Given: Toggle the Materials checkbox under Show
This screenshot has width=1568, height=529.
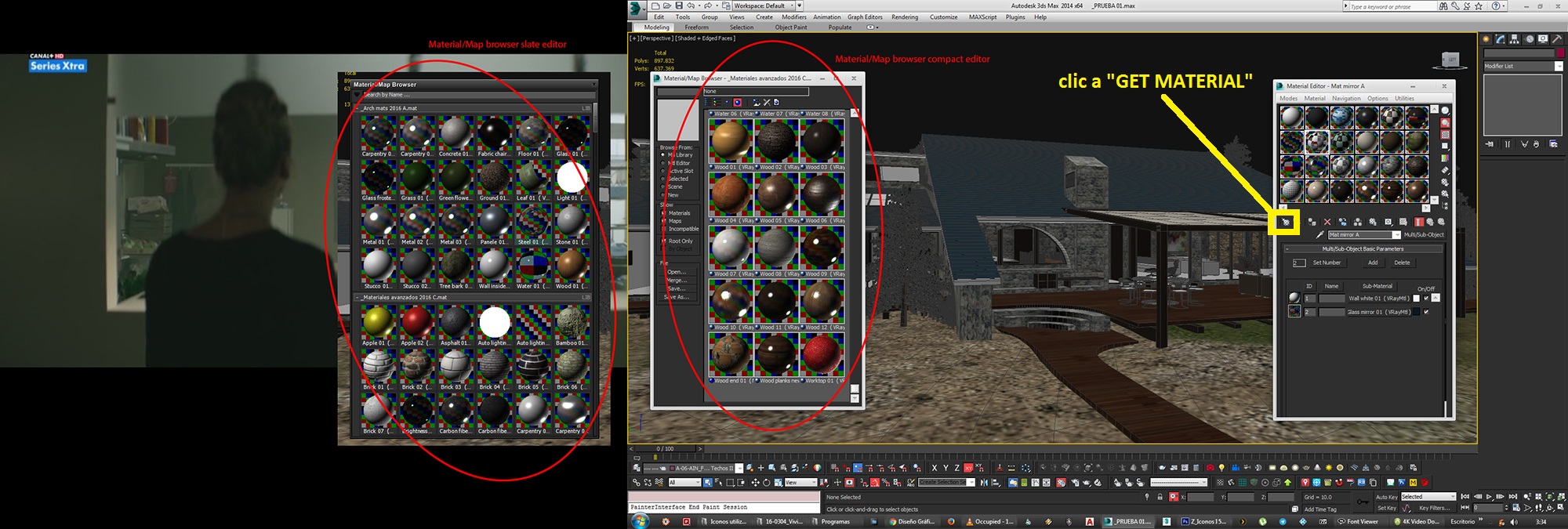Looking at the screenshot, I should [663, 213].
